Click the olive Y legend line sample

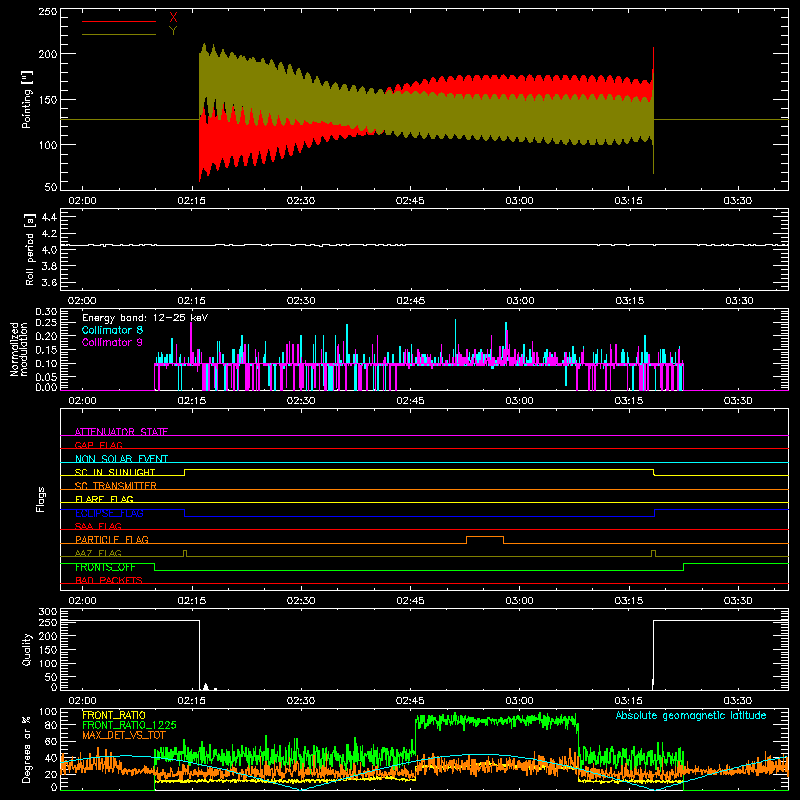[x=119, y=35]
